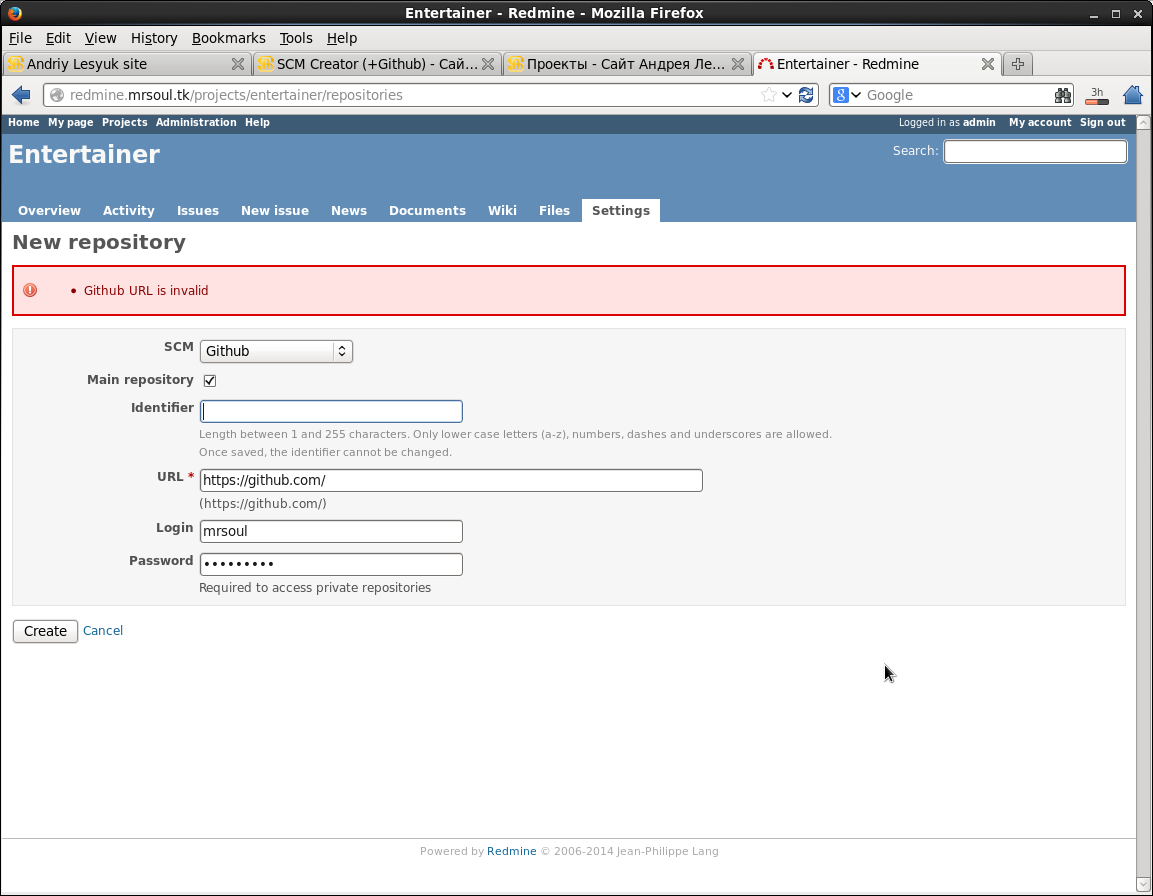Viewport: 1153px width, 896px height.
Task: Open the new tab plus button
Action: [1018, 64]
